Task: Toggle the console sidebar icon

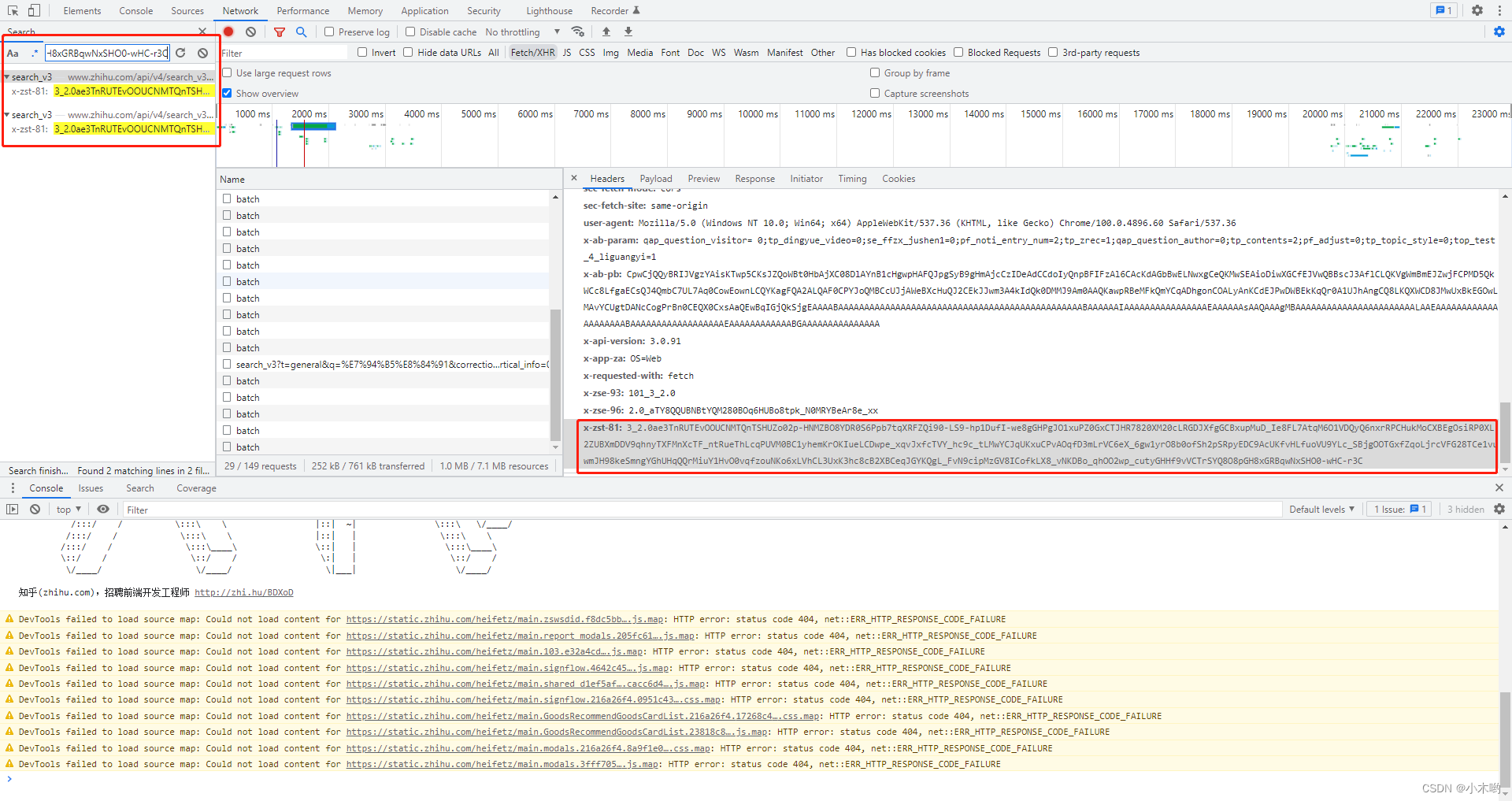Action: click(13, 509)
